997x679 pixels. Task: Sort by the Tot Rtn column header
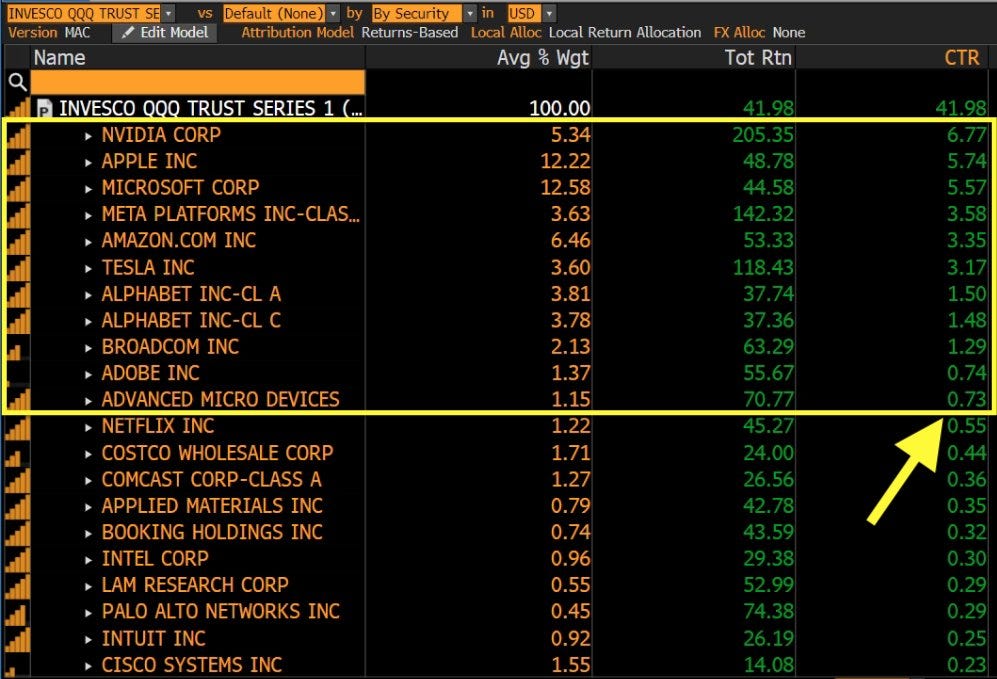click(758, 58)
